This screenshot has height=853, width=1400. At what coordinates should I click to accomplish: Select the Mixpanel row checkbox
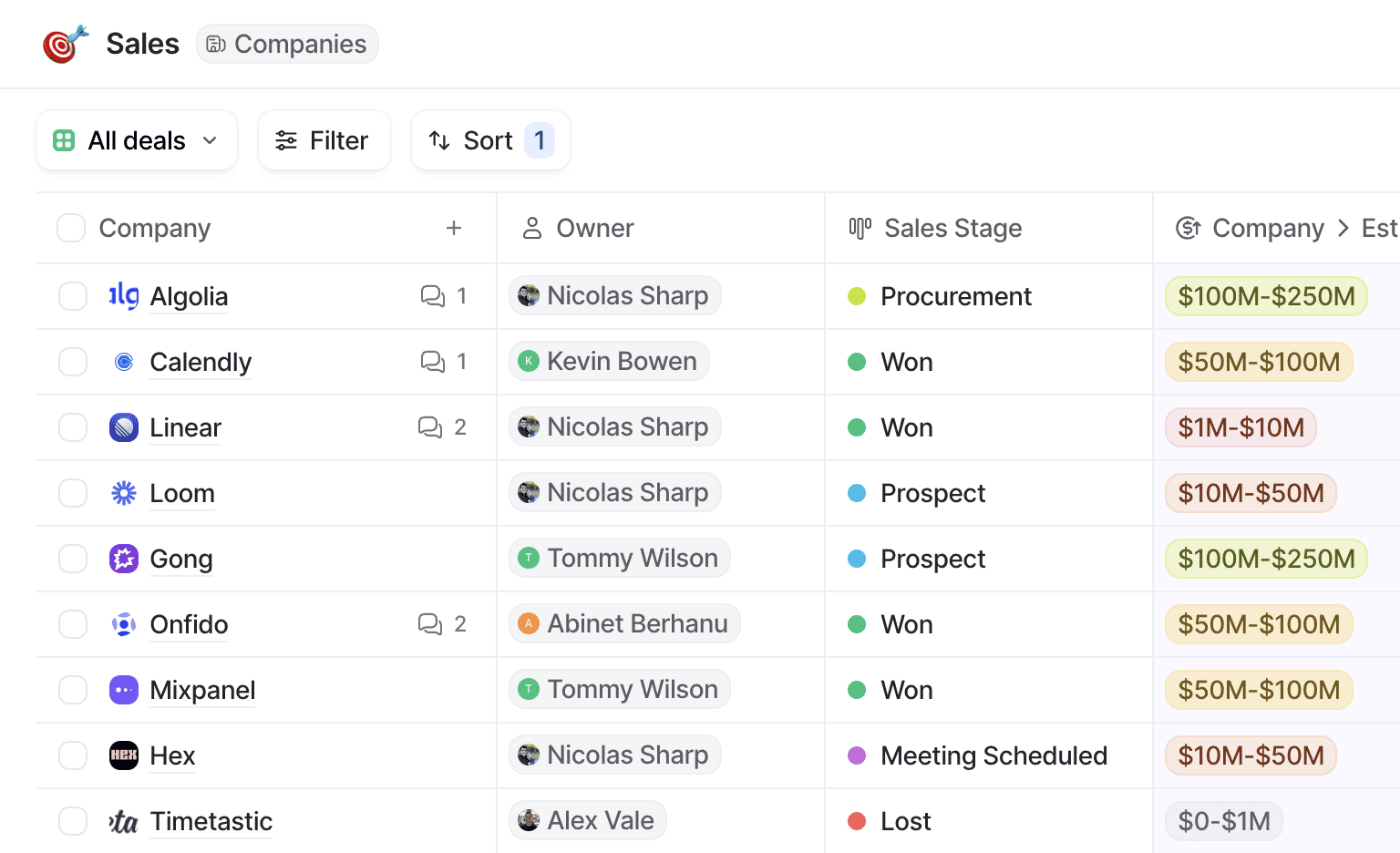[x=73, y=690]
